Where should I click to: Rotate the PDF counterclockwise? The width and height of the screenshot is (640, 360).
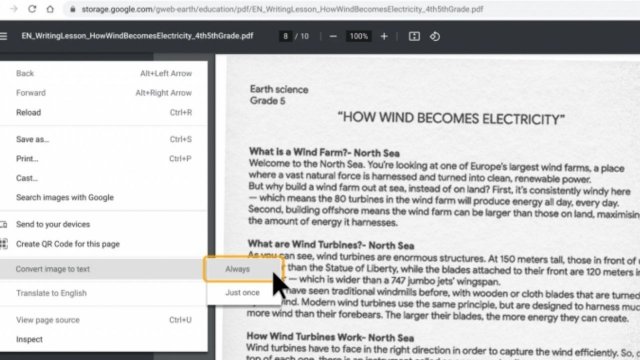pos(435,36)
